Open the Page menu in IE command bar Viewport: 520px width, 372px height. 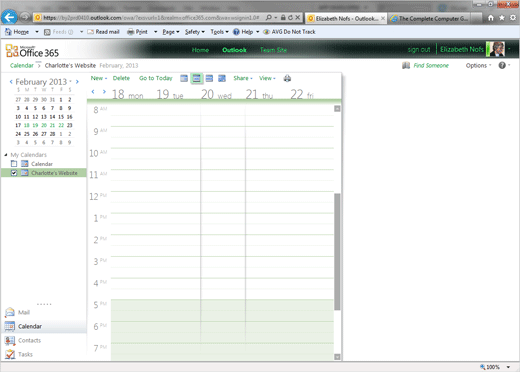pos(171,32)
